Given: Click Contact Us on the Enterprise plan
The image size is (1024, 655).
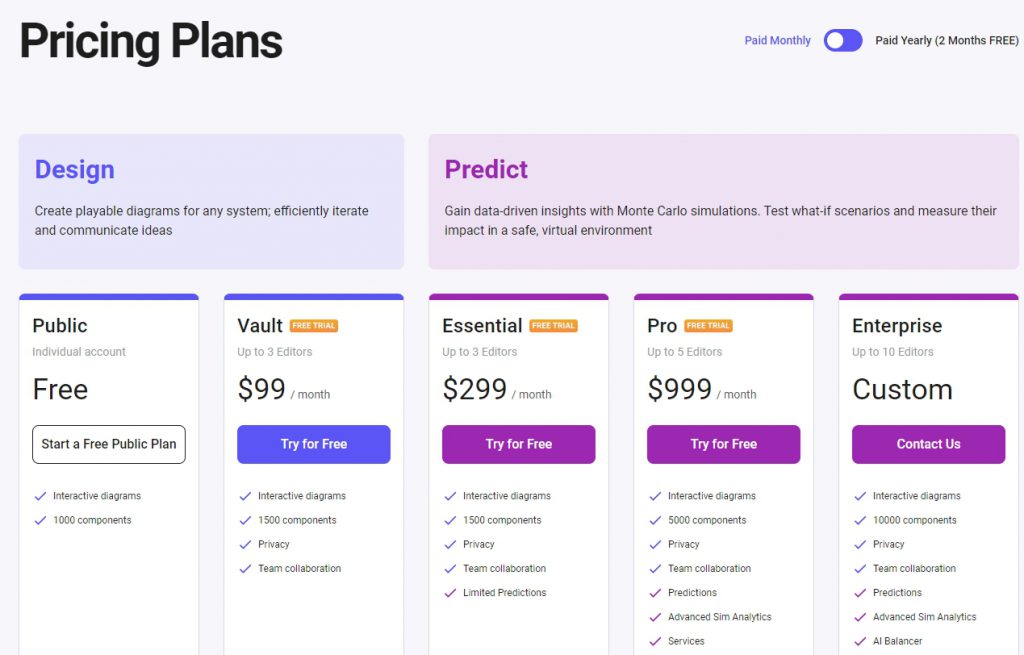Looking at the screenshot, I should tap(928, 444).
